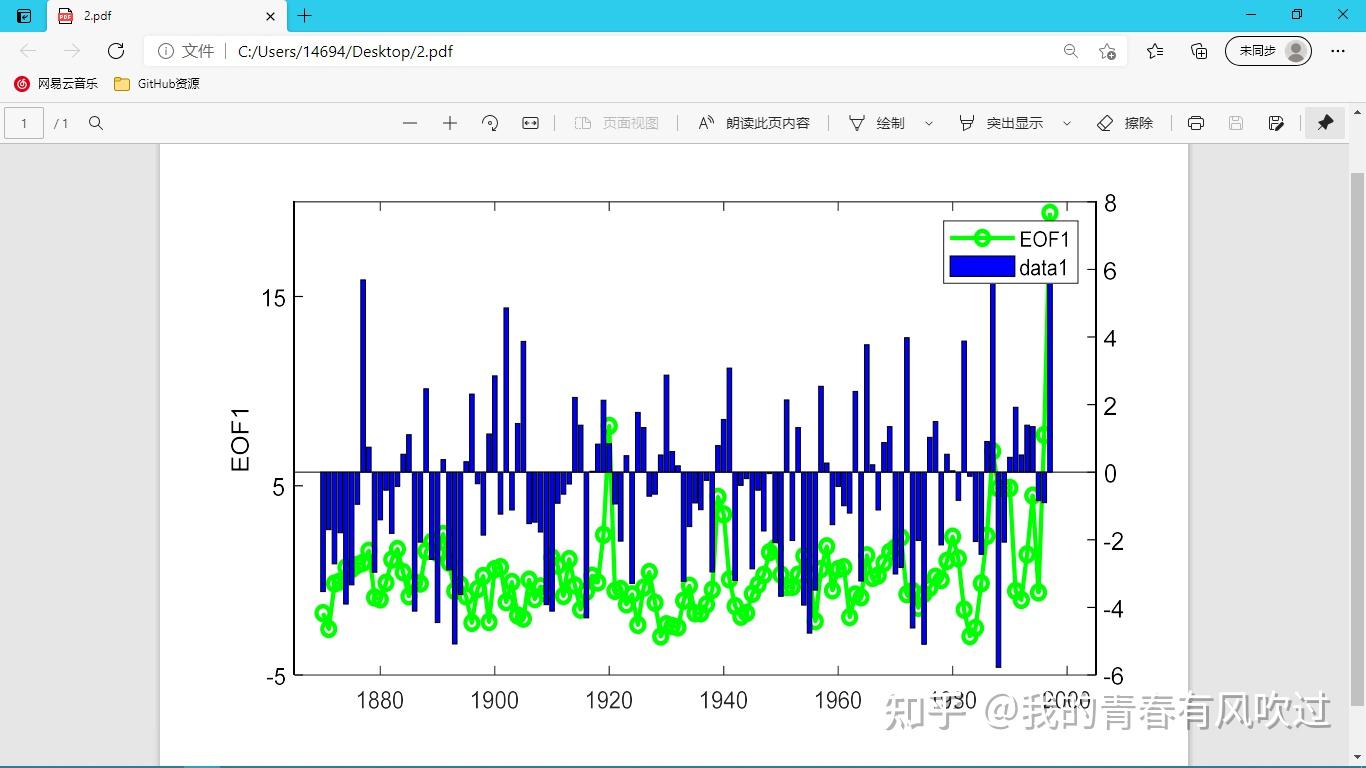Click the save PDF icon
The height and width of the screenshot is (768, 1366).
[1236, 123]
